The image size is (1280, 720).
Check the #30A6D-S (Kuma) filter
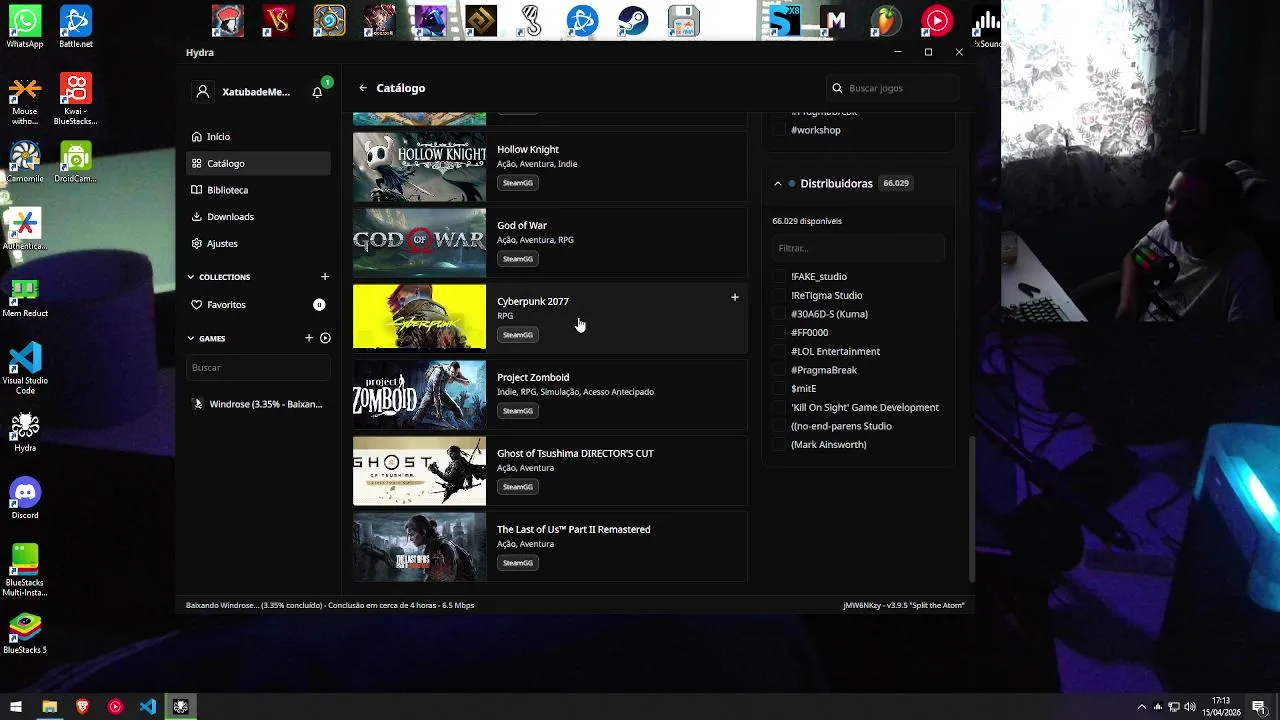(x=780, y=314)
